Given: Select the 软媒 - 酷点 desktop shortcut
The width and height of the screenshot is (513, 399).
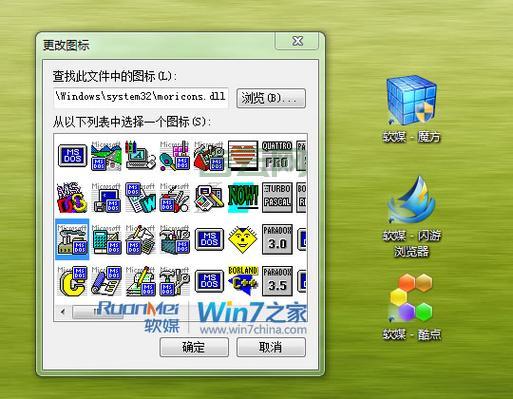Looking at the screenshot, I should tap(412, 307).
